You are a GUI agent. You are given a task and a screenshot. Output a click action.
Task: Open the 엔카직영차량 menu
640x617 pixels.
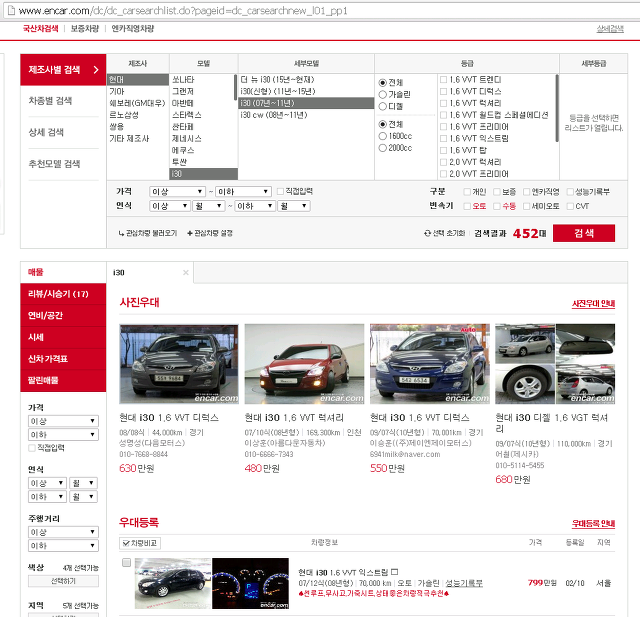pos(133,29)
